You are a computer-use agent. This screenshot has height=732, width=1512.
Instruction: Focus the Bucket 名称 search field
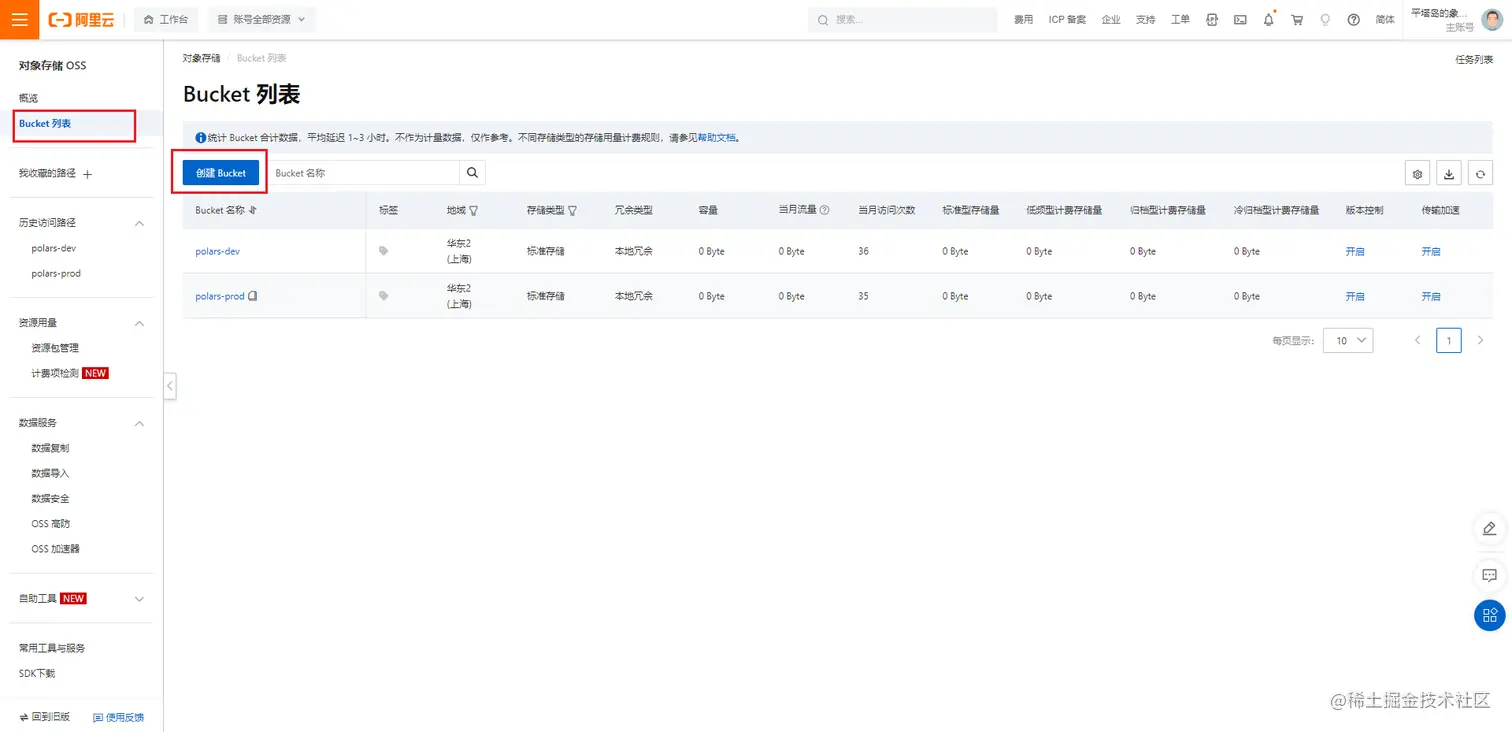pyautogui.click(x=363, y=173)
